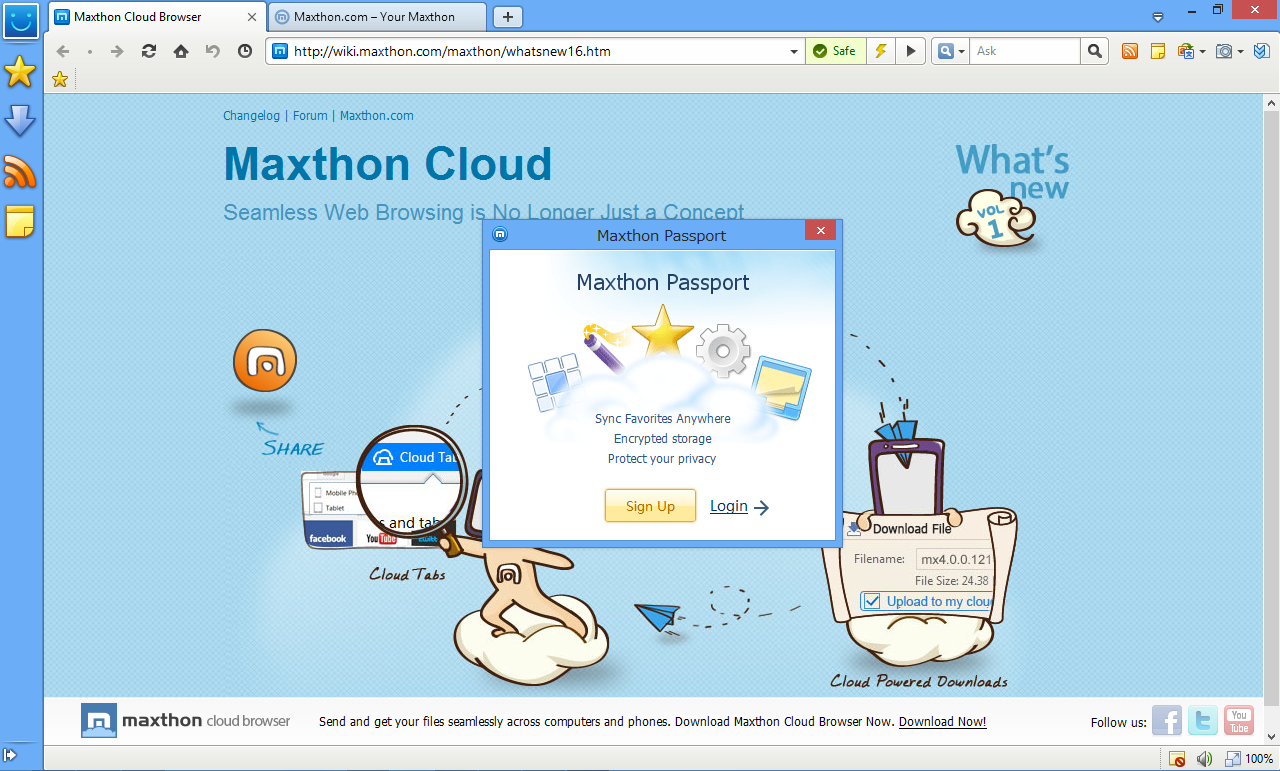This screenshot has height=771, width=1280.
Task: Open the Twitter follow icon
Action: tap(1203, 721)
